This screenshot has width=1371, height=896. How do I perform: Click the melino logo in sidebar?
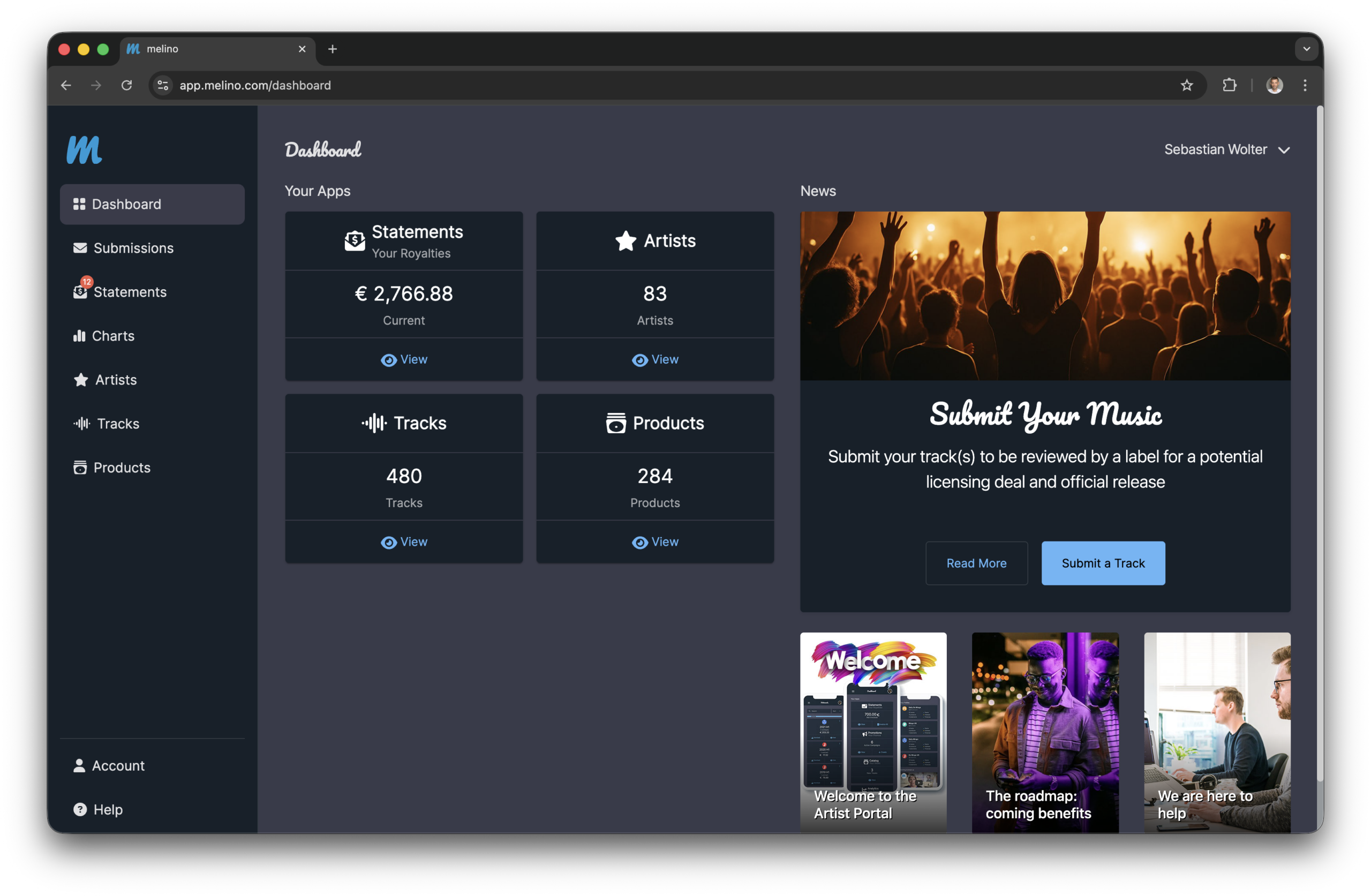pyautogui.click(x=84, y=150)
